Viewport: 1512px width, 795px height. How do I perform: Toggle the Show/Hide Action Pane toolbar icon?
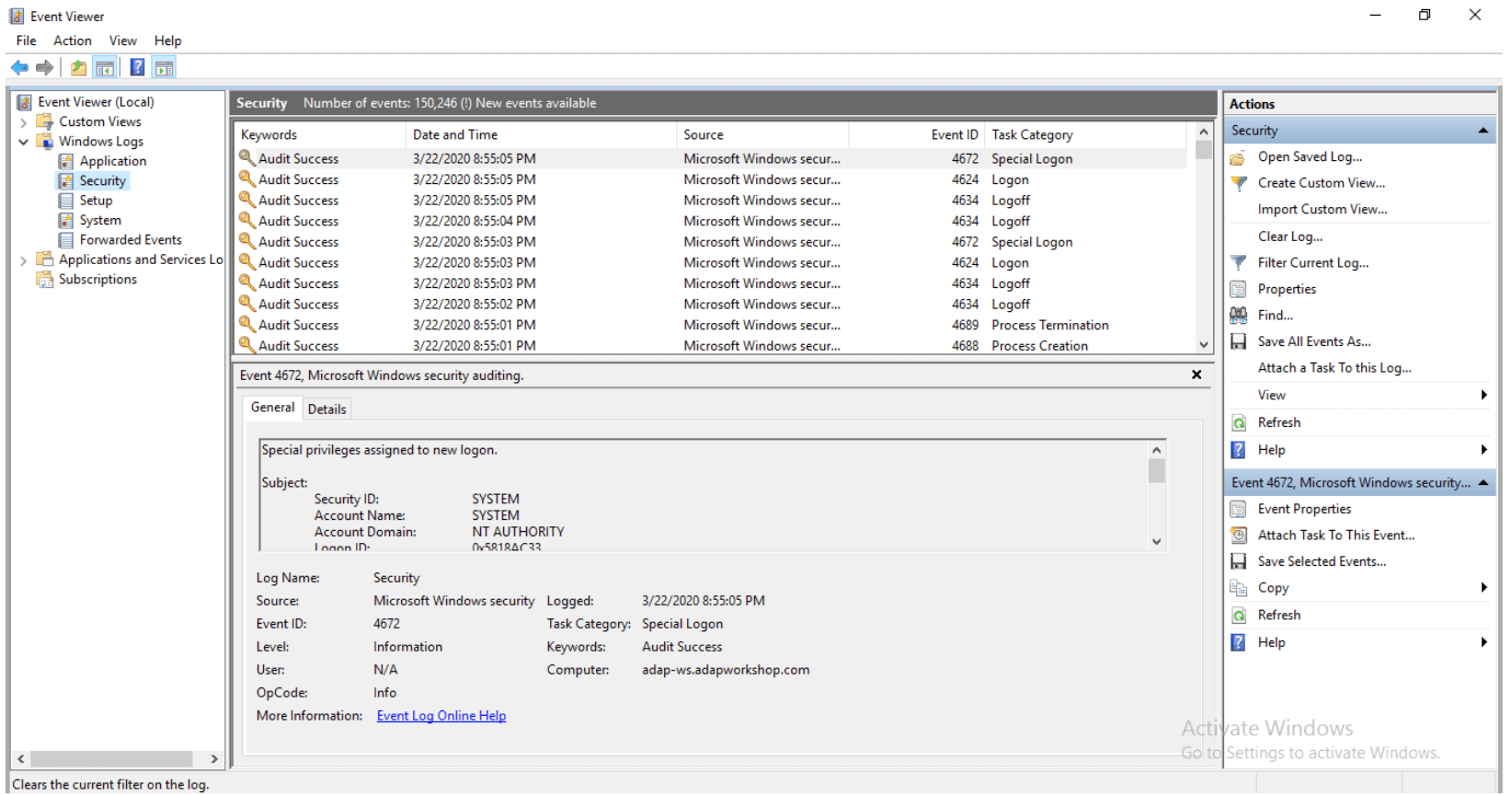(164, 67)
